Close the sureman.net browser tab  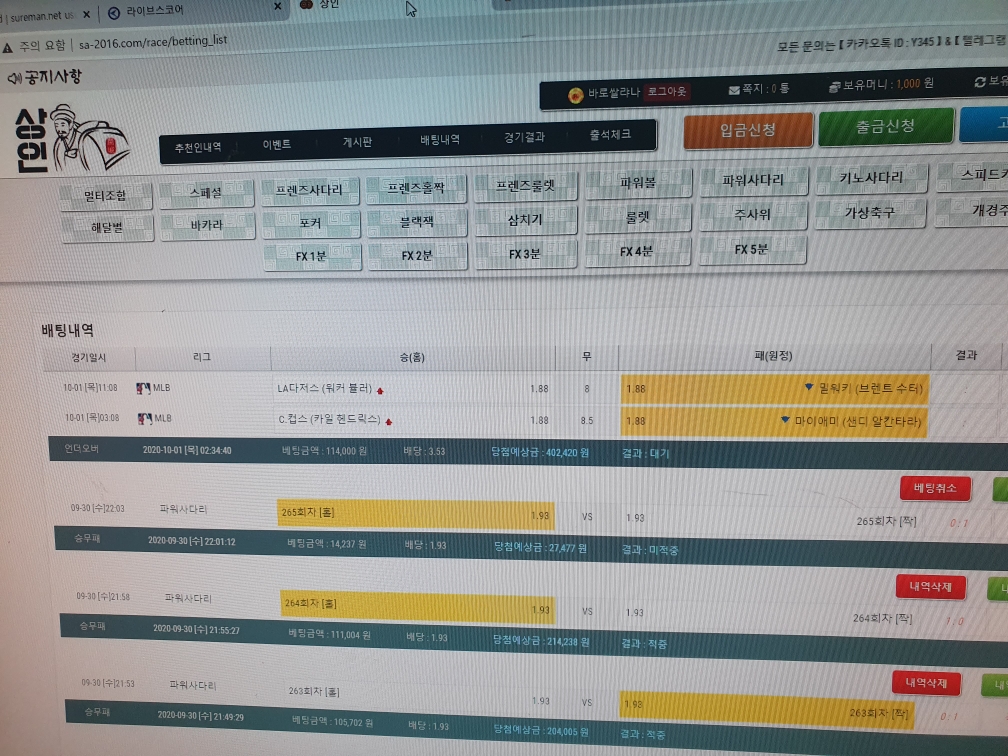85,13
